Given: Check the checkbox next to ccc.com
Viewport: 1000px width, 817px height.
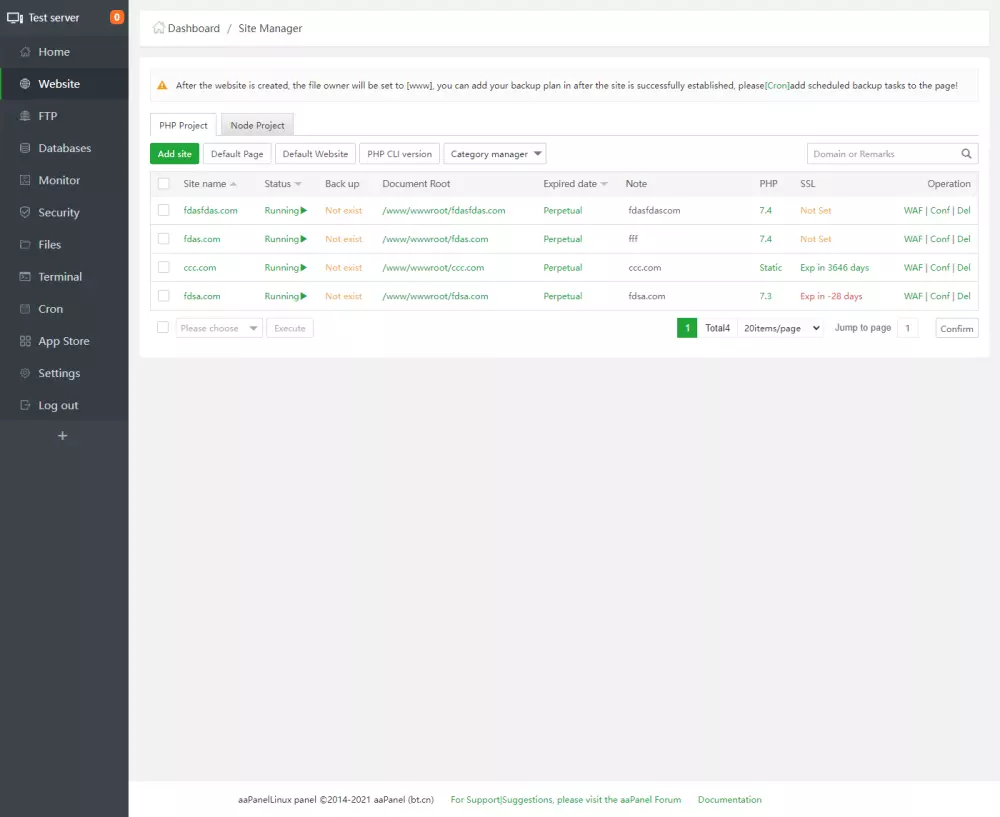Looking at the screenshot, I should point(163,267).
